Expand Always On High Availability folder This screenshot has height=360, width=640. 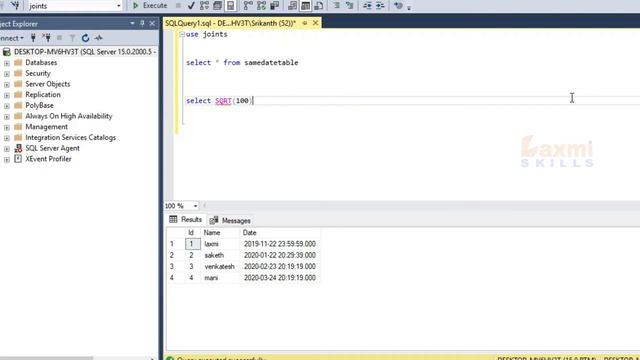click(7, 117)
